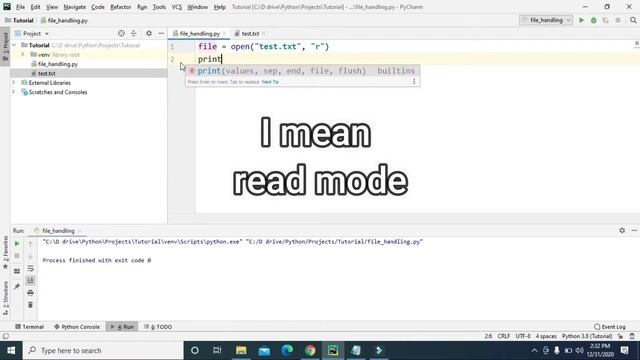
Task: Click the CRLF line separator status
Action: [x=504, y=336]
